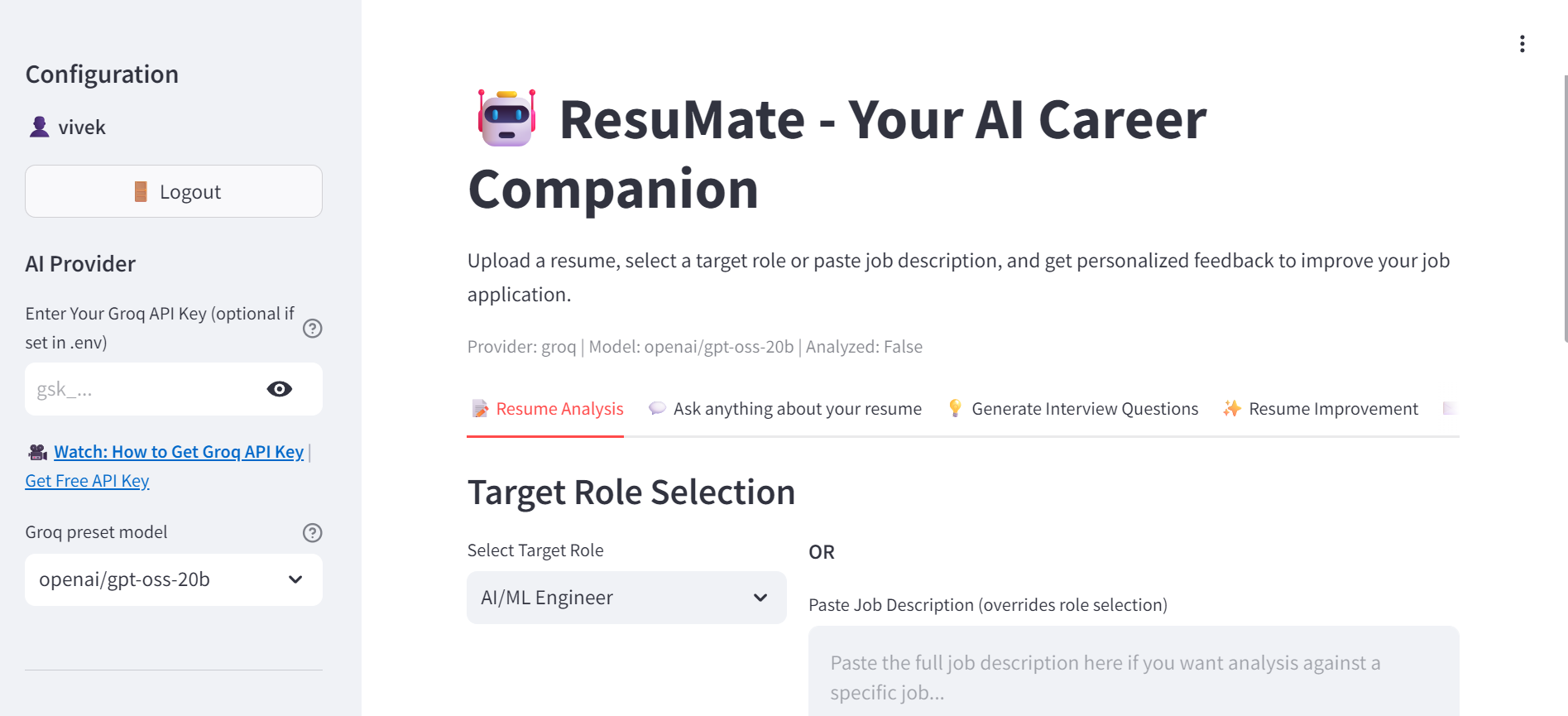Click the user avatar icon beside vivek
Viewport: 1568px width, 716px height.
tap(39, 127)
